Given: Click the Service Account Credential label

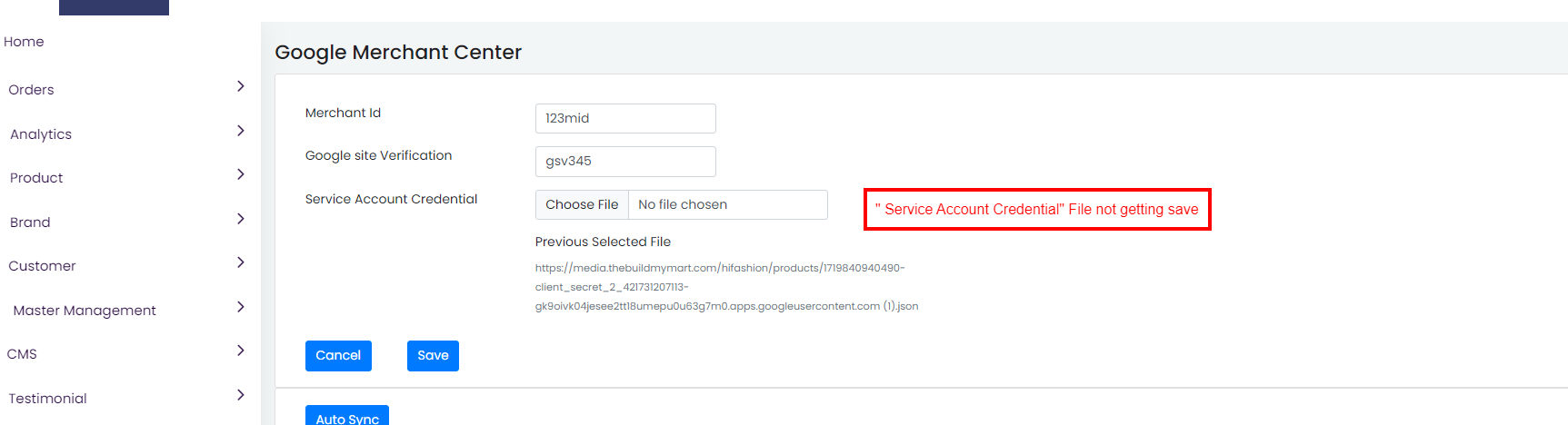Looking at the screenshot, I should 391,199.
